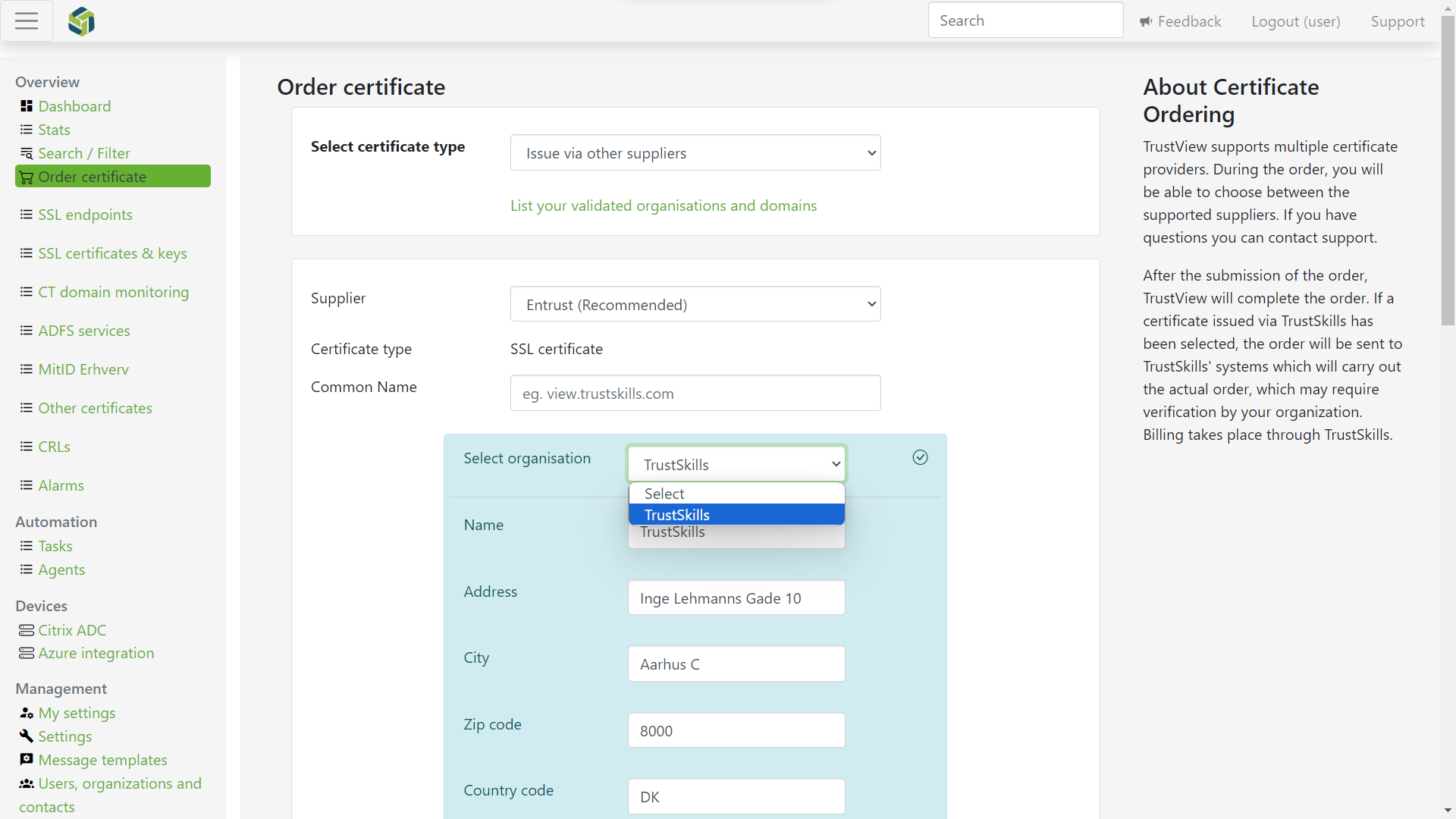1456x819 pixels.
Task: Choose the 'Select' option in organisation list
Action: 736,494
